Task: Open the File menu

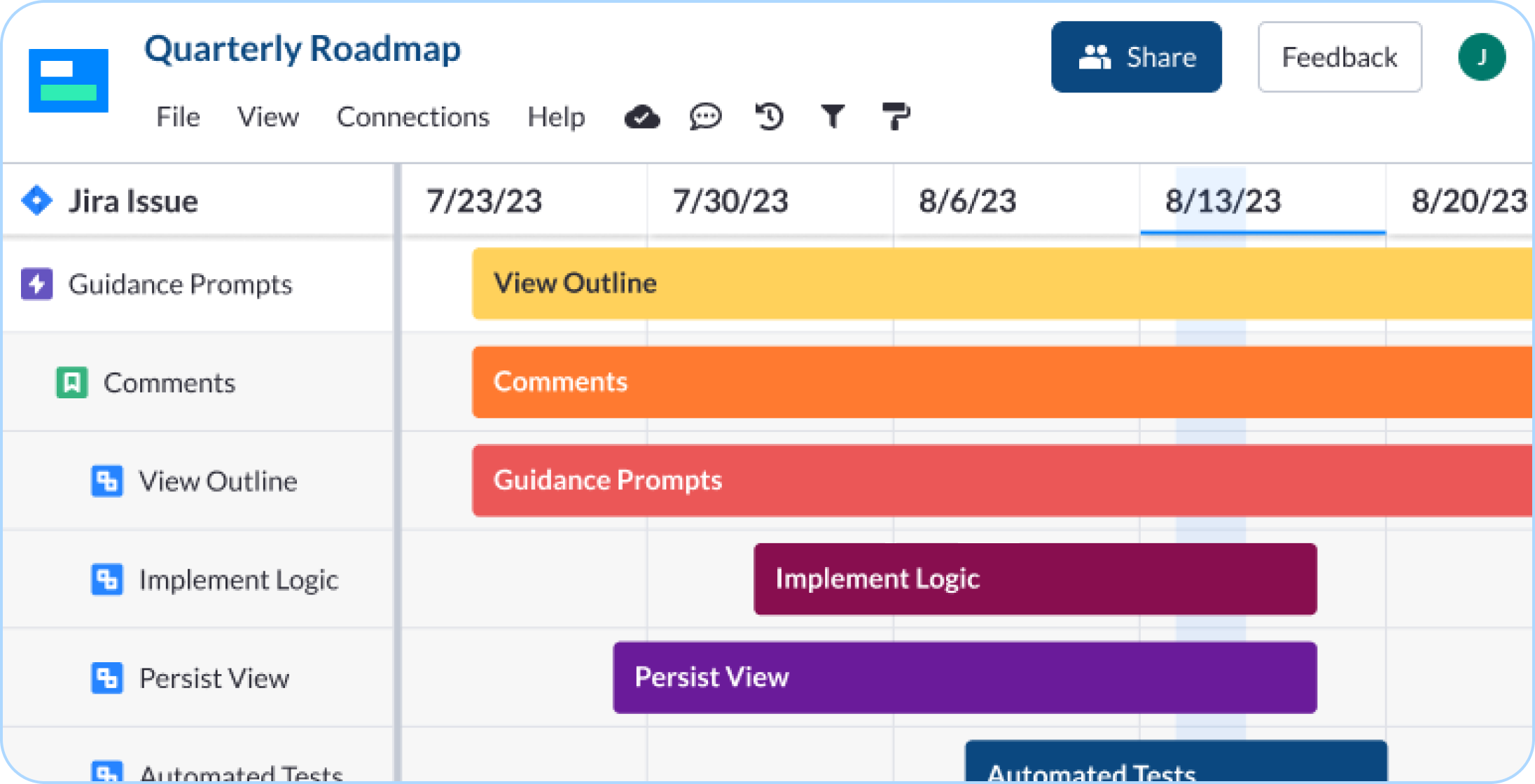Action: point(177,116)
